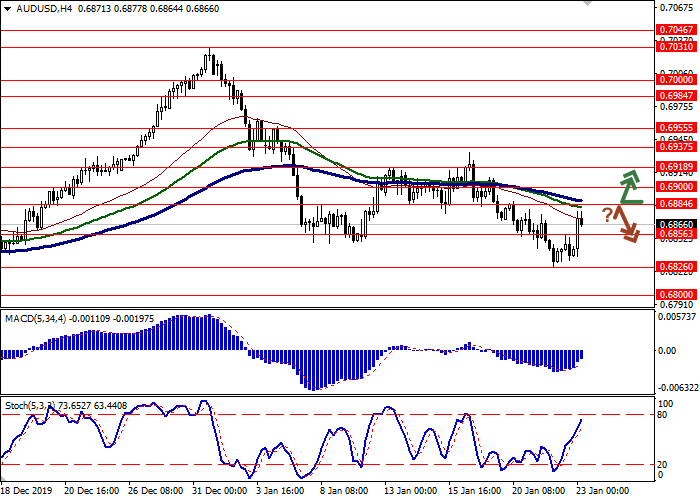Click the 13 Jan 00:00 time axis label
Image resolution: width=700 pixels, height=500 pixels.
pos(410,492)
